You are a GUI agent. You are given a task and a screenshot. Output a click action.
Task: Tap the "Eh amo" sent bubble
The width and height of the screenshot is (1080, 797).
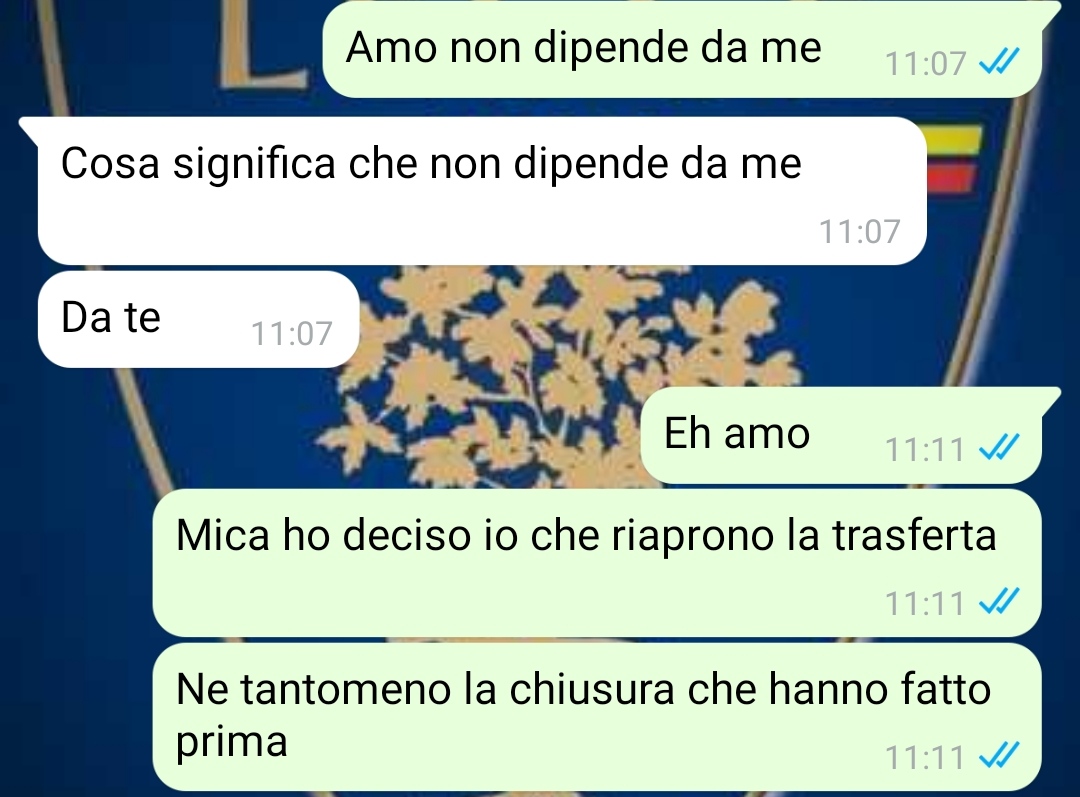tap(841, 435)
